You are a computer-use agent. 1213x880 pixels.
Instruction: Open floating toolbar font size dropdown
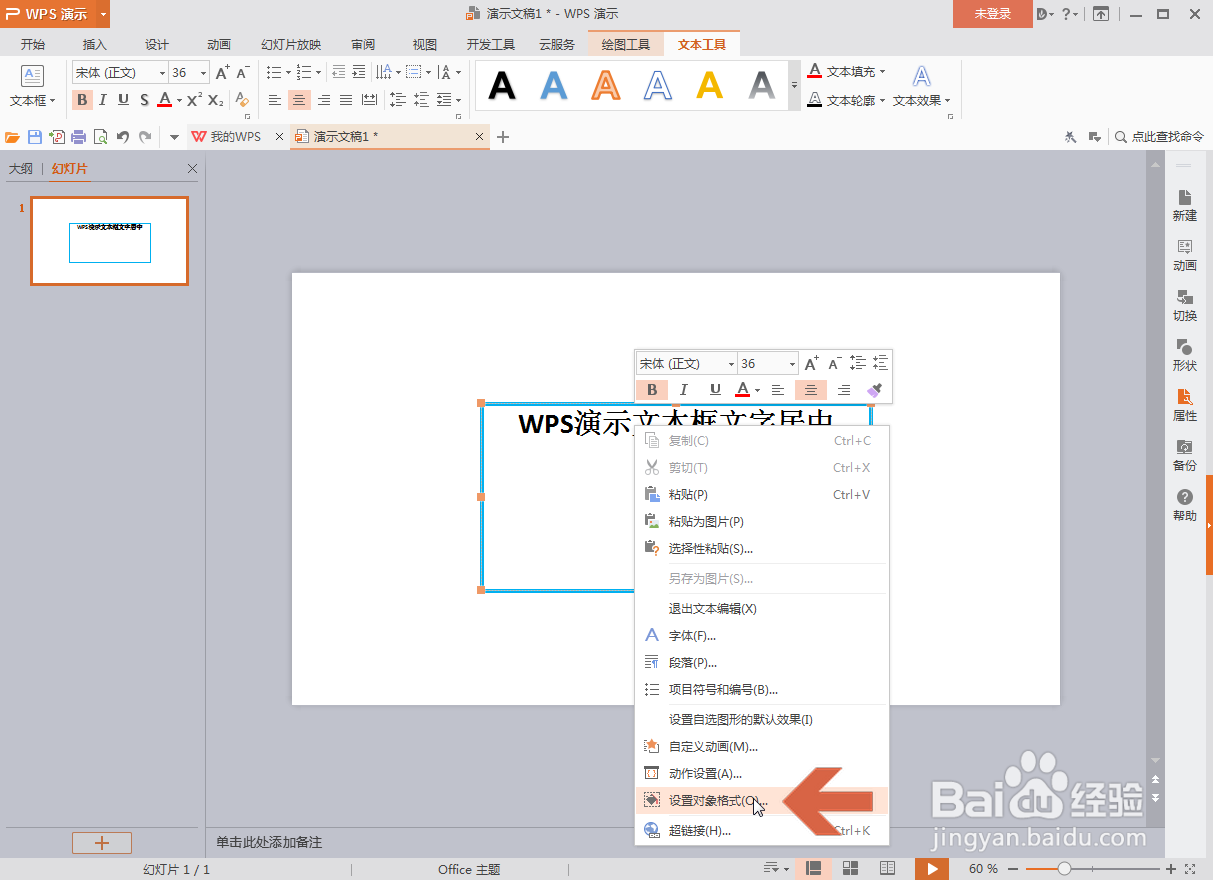coord(792,364)
